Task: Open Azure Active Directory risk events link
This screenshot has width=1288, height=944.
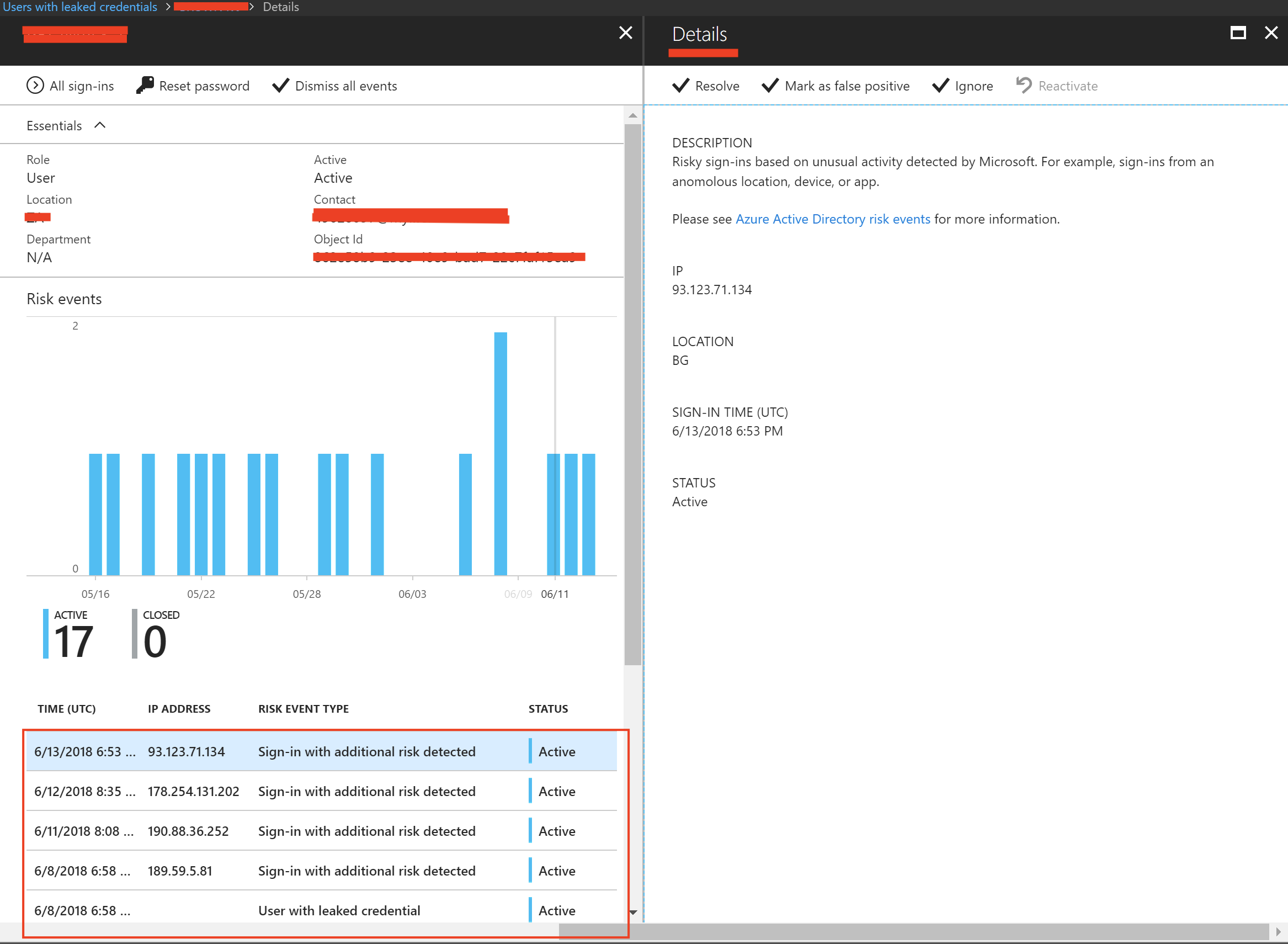Action: [x=832, y=219]
